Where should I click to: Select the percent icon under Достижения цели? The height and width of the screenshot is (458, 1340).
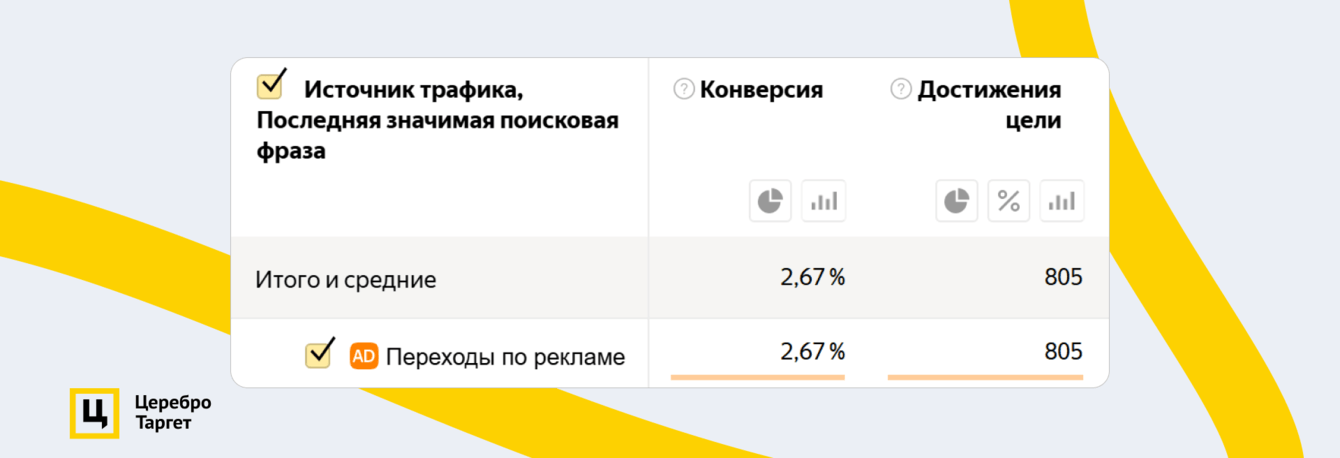[1009, 201]
